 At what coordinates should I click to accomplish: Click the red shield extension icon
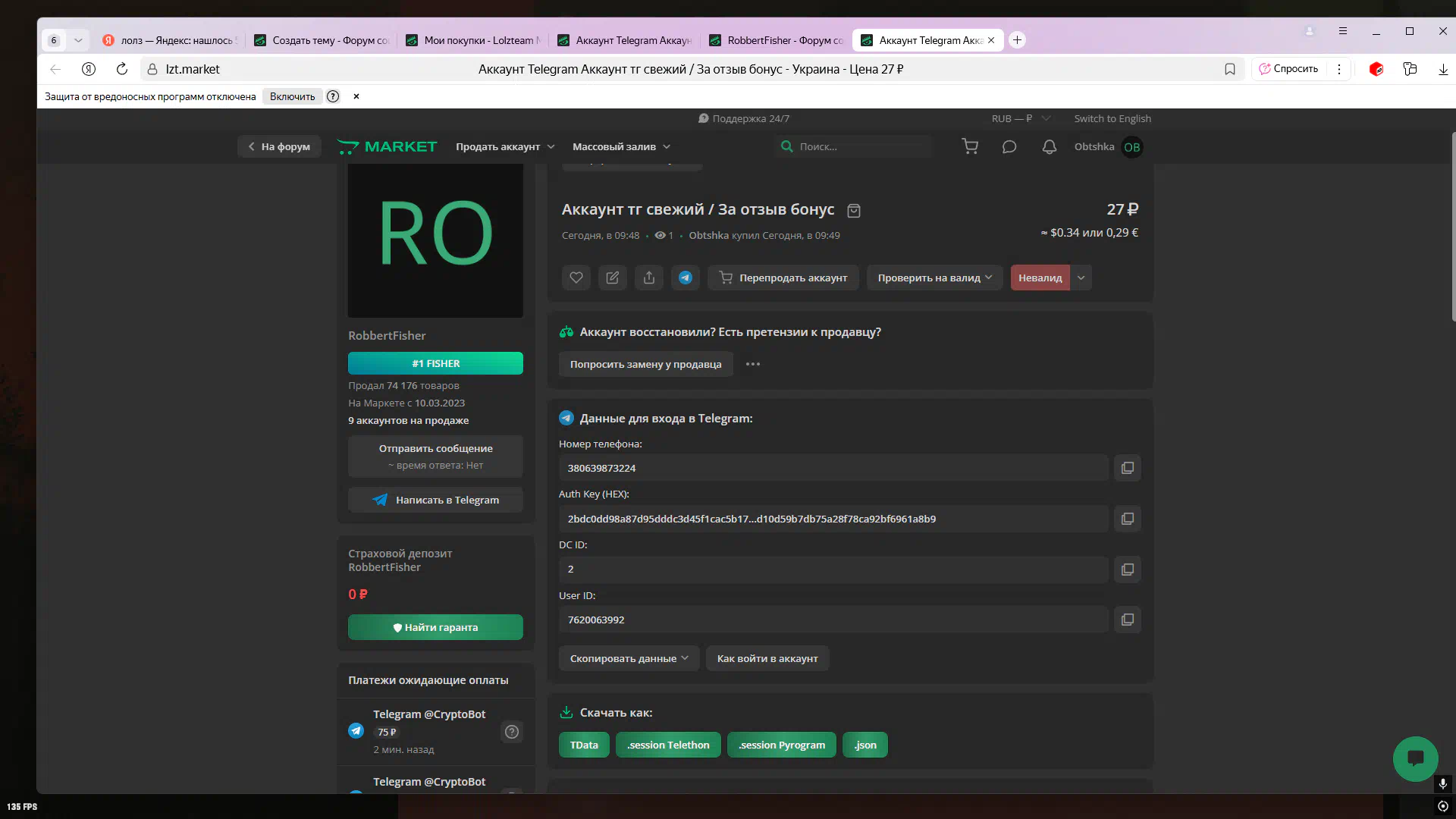(1376, 69)
